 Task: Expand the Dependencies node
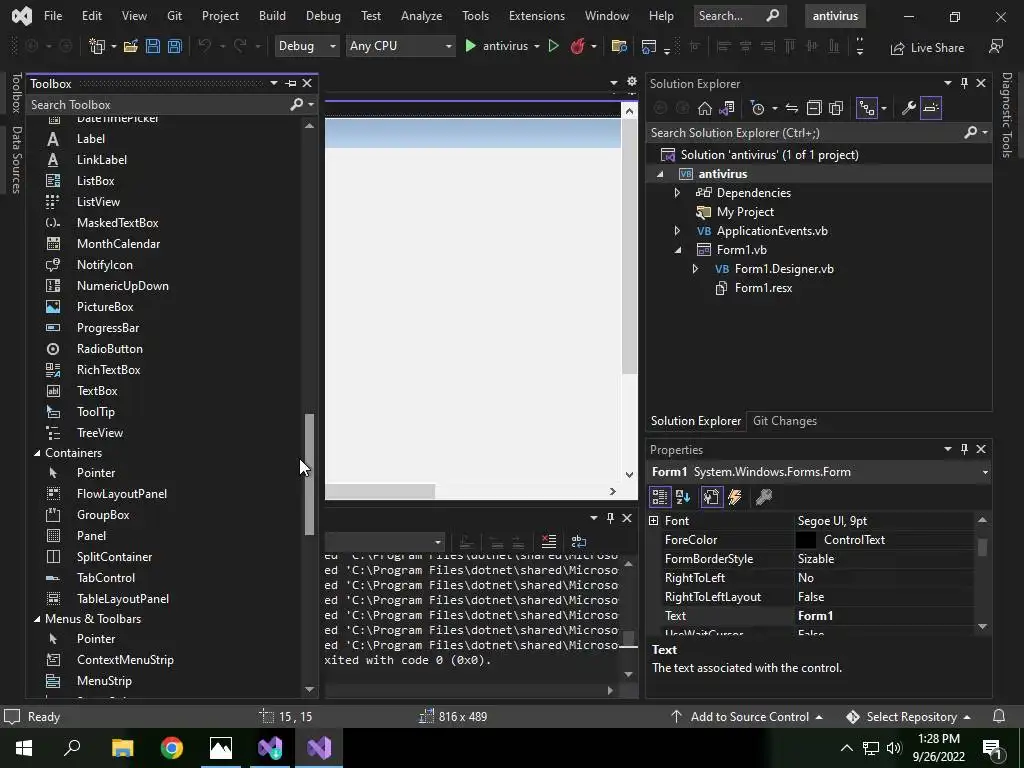677,193
